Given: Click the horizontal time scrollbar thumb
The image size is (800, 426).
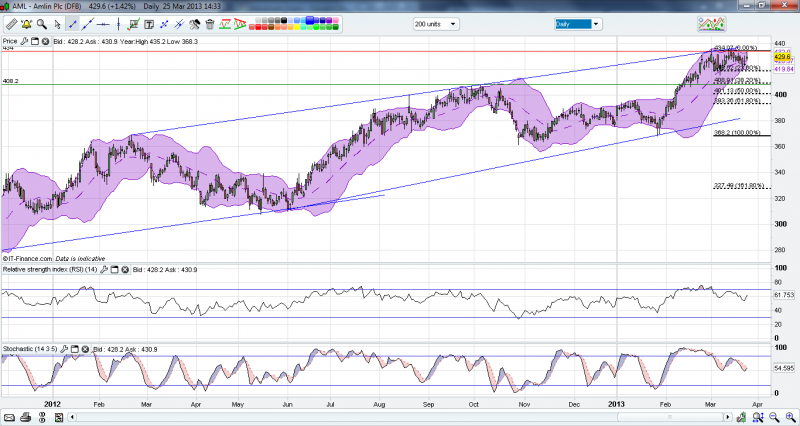Looking at the screenshot, I should point(670,417).
